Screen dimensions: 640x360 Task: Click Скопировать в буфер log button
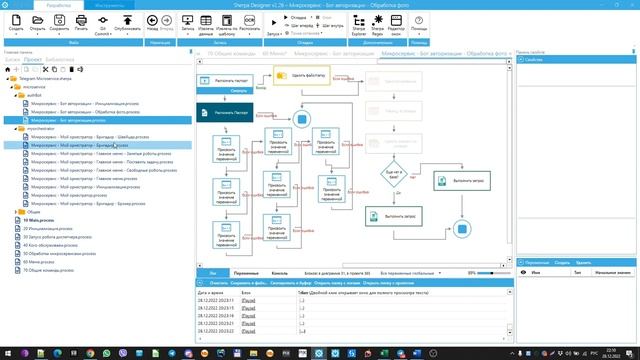tap(291, 283)
